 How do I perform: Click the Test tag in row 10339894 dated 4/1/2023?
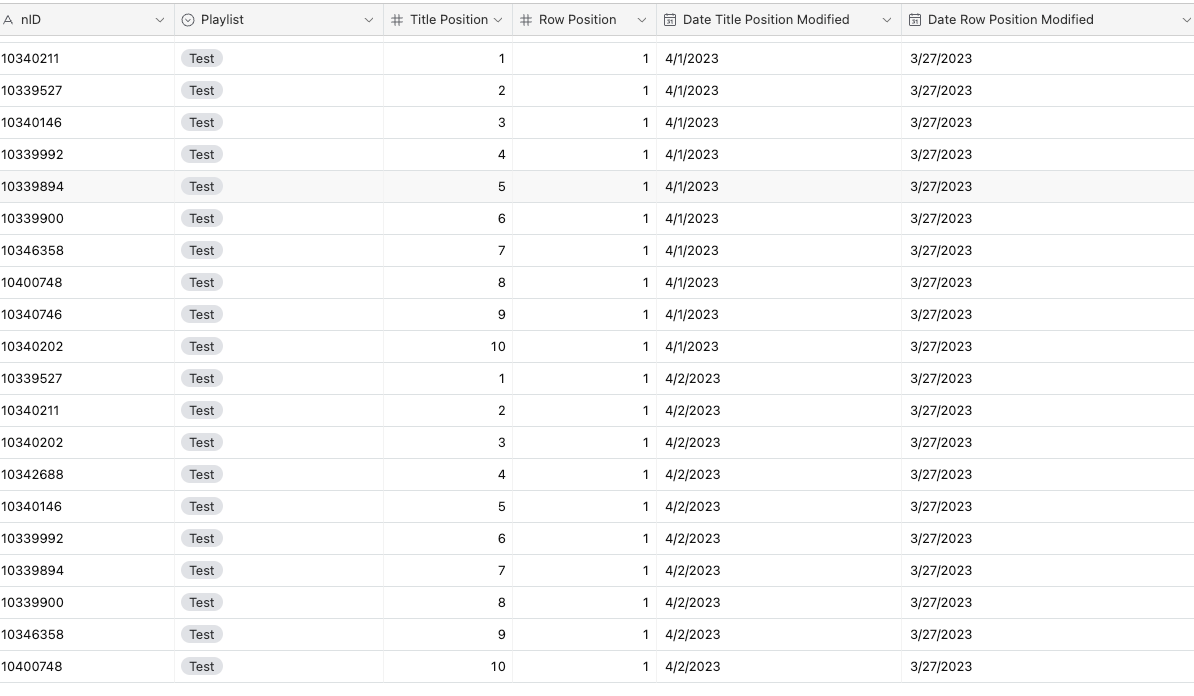coord(202,187)
